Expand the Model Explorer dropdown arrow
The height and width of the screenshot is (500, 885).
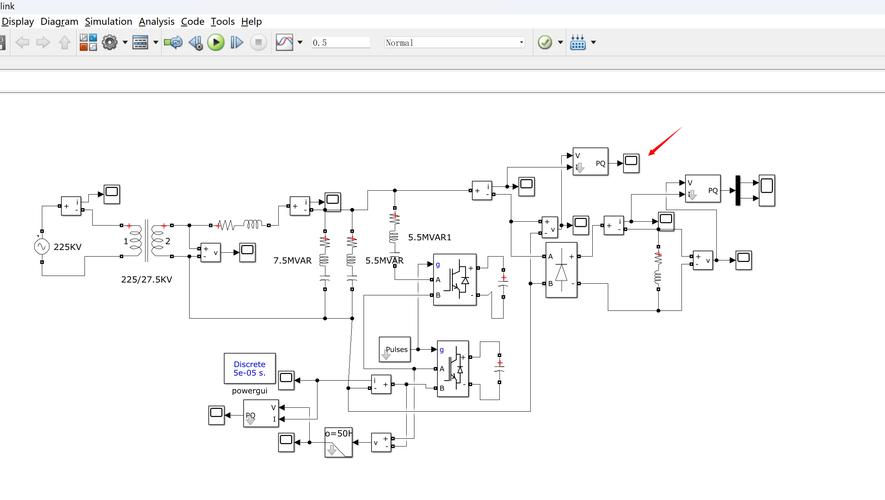pyautogui.click(x=155, y=42)
